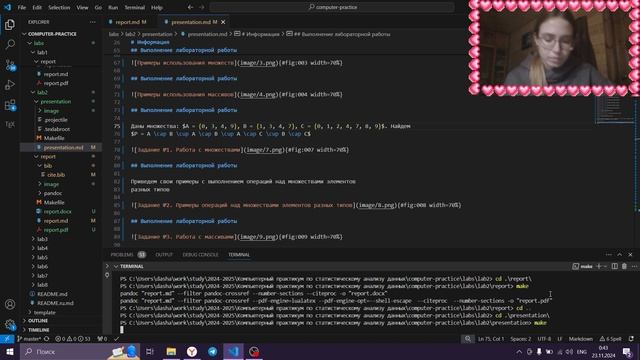This screenshot has height=360, width=640.
Task: Check out the master branch indicator
Action: click(29, 339)
